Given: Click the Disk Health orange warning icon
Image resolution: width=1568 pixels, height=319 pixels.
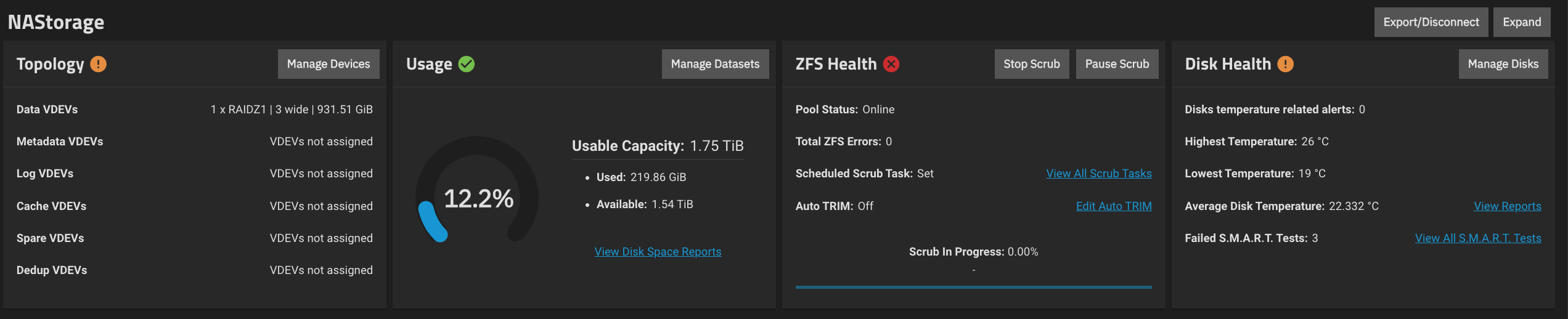Looking at the screenshot, I should [1285, 64].
